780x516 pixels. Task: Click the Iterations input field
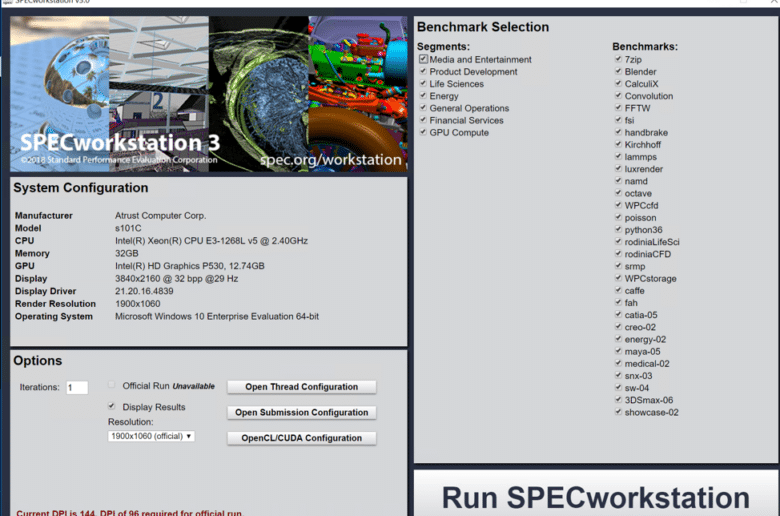pyautogui.click(x=77, y=387)
